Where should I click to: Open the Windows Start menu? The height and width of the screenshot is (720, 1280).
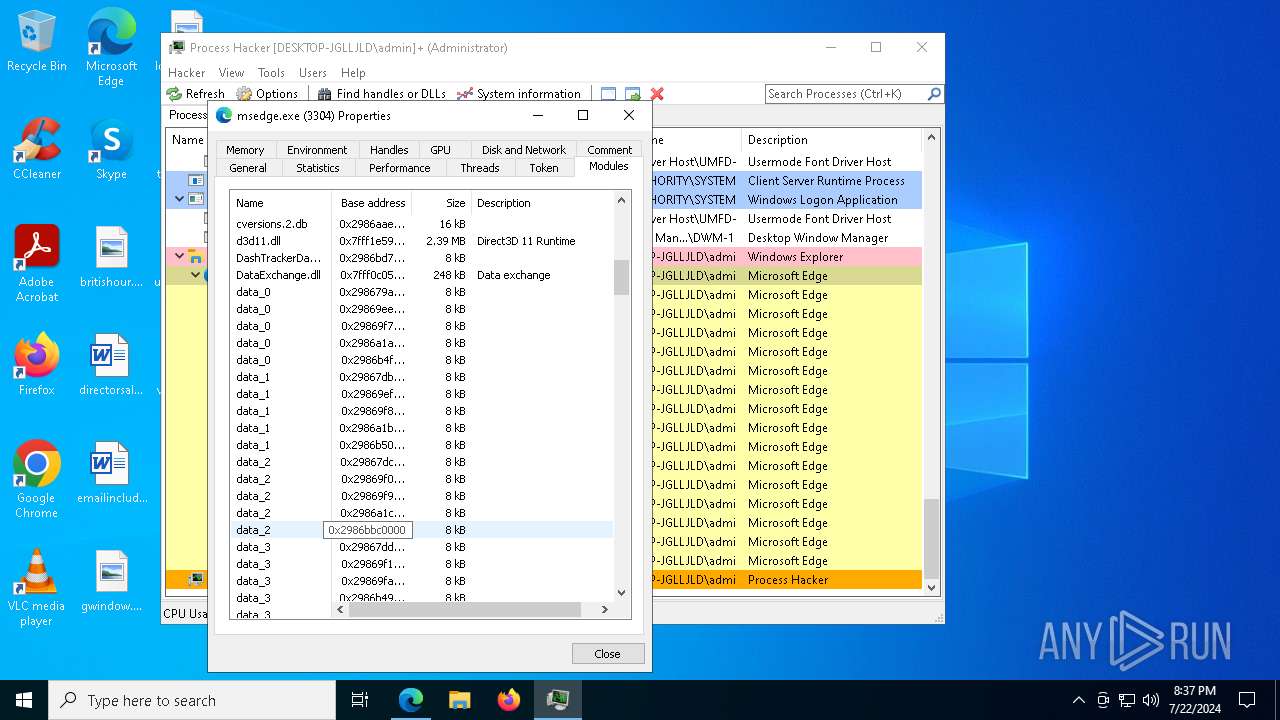click(24, 700)
